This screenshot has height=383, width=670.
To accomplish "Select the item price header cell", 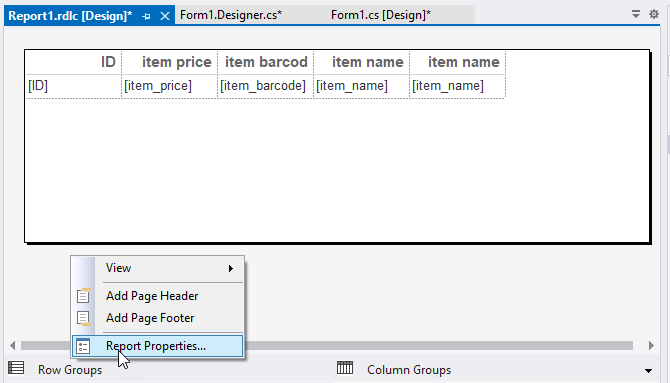I will click(170, 62).
